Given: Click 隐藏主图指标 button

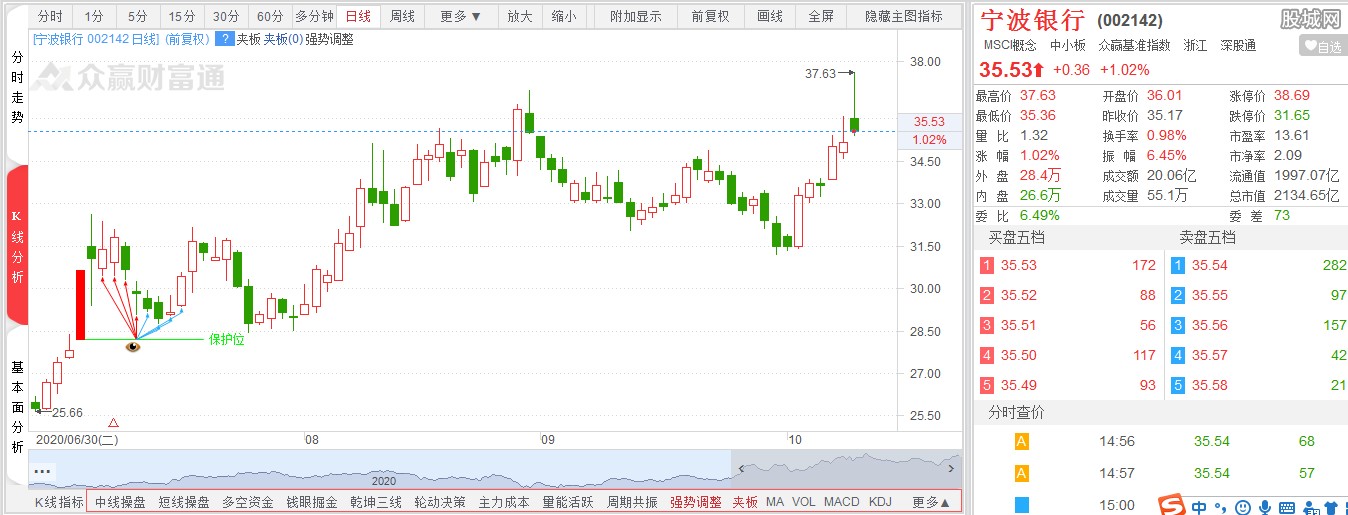Looking at the screenshot, I should tap(903, 17).
